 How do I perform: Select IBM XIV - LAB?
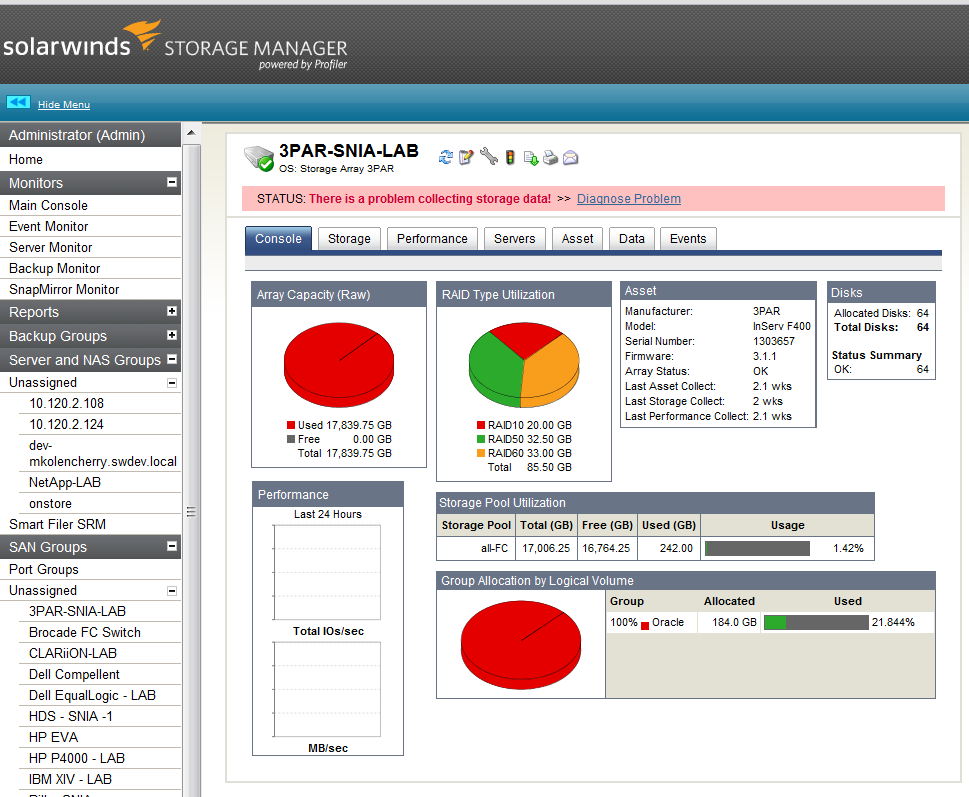tap(70, 780)
